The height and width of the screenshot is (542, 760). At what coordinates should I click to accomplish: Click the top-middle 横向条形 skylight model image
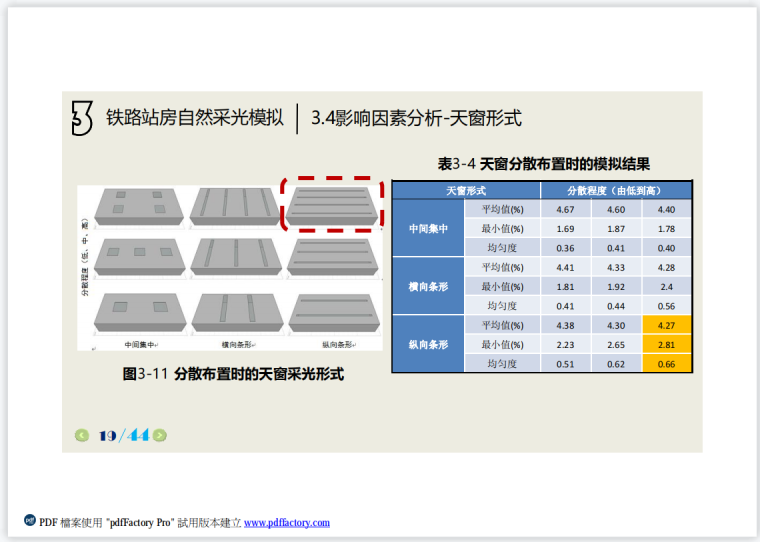(x=233, y=205)
